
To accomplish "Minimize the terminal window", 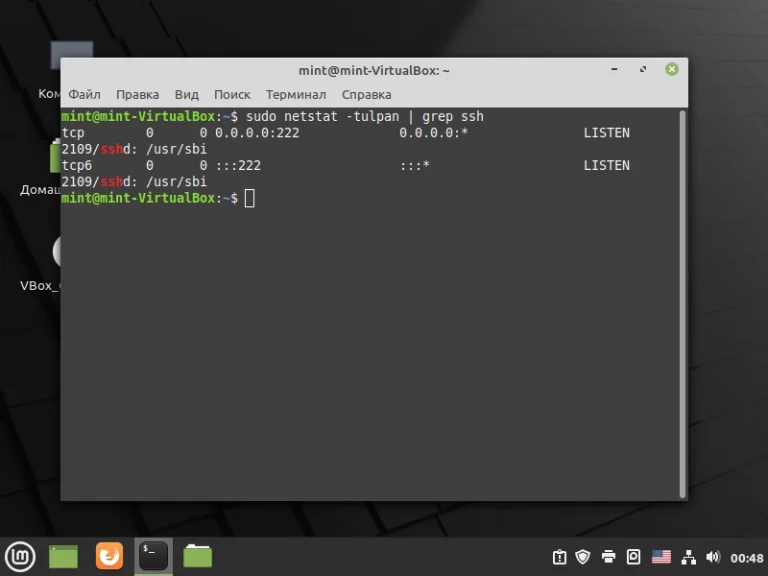I will pyautogui.click(x=614, y=70).
